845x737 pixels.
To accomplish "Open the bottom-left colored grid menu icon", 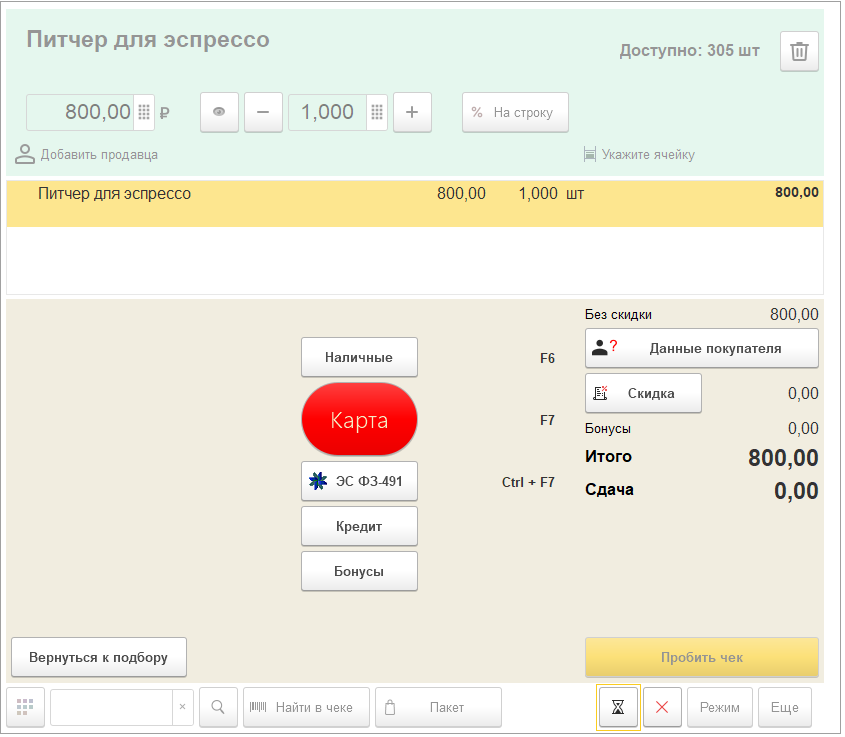I will pos(25,707).
